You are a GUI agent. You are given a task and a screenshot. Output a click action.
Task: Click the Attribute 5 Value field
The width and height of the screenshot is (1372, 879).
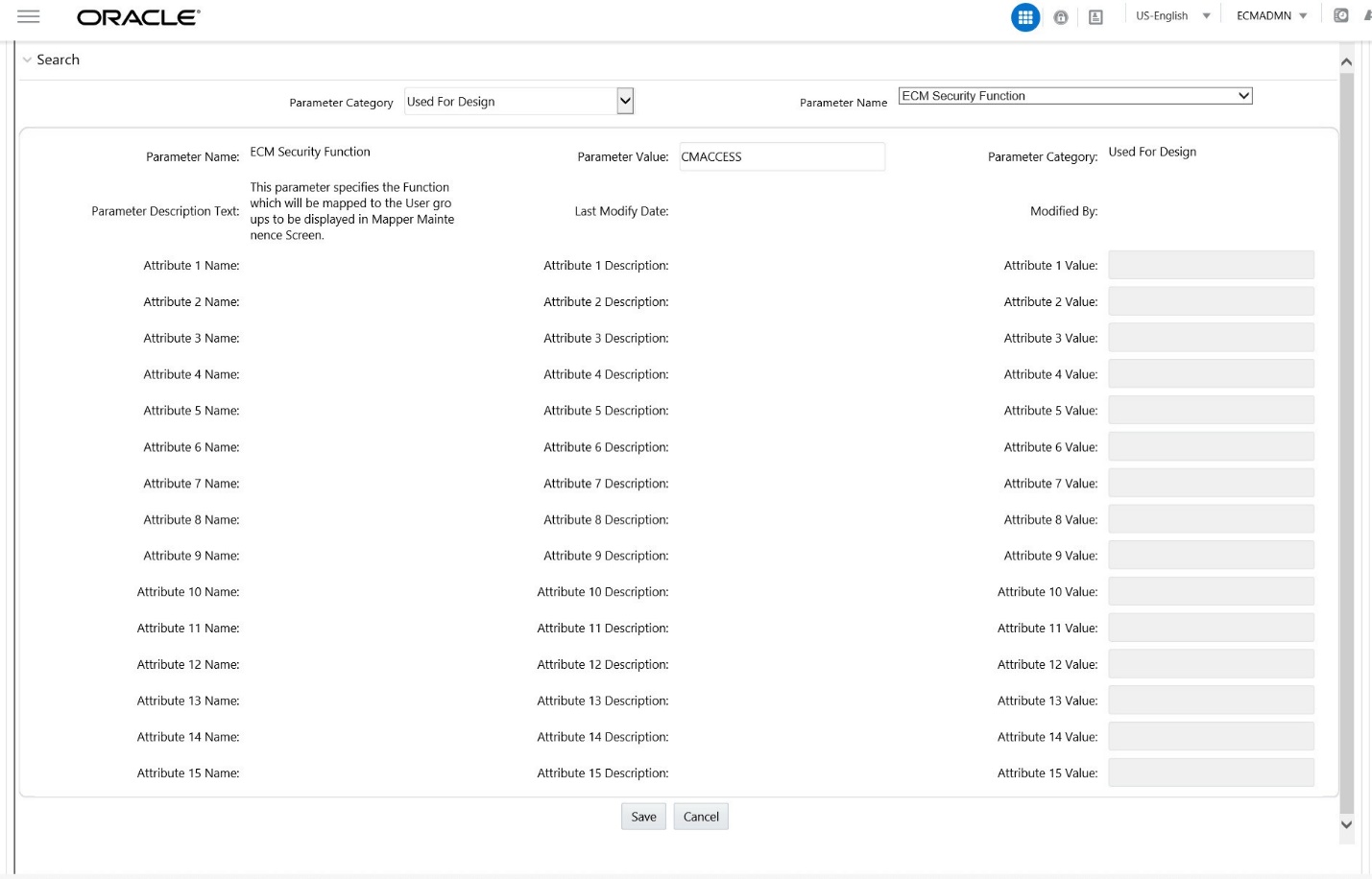tap(1211, 410)
